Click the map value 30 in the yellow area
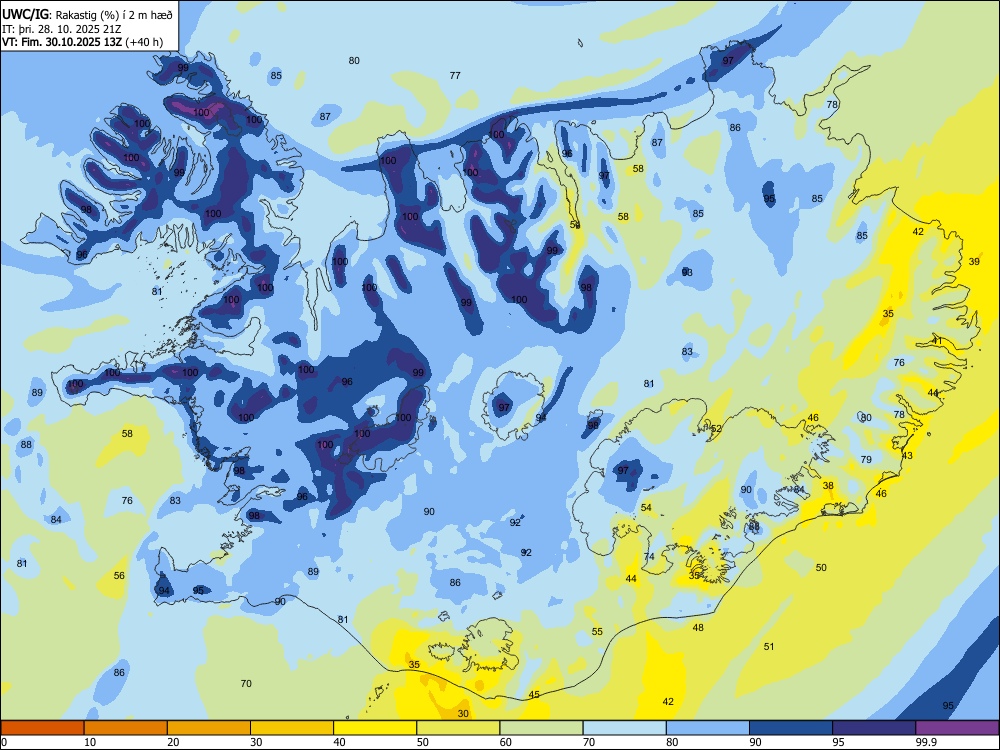The height and width of the screenshot is (750, 1000). [x=463, y=713]
